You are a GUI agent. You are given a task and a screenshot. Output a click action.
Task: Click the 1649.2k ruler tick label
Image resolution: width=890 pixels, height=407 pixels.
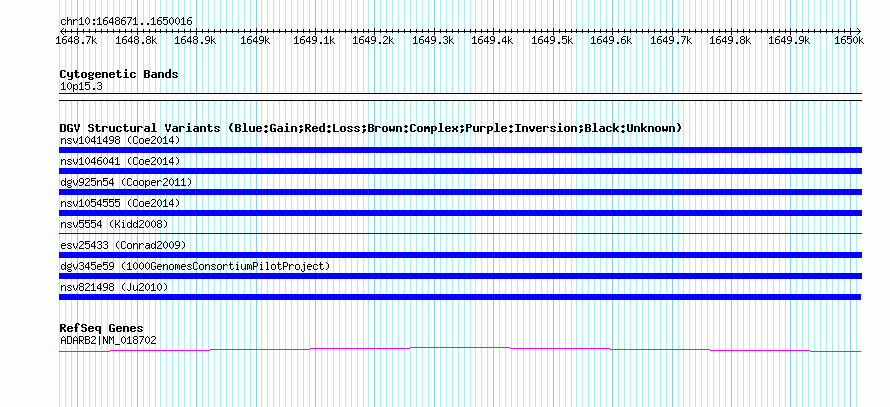(373, 40)
